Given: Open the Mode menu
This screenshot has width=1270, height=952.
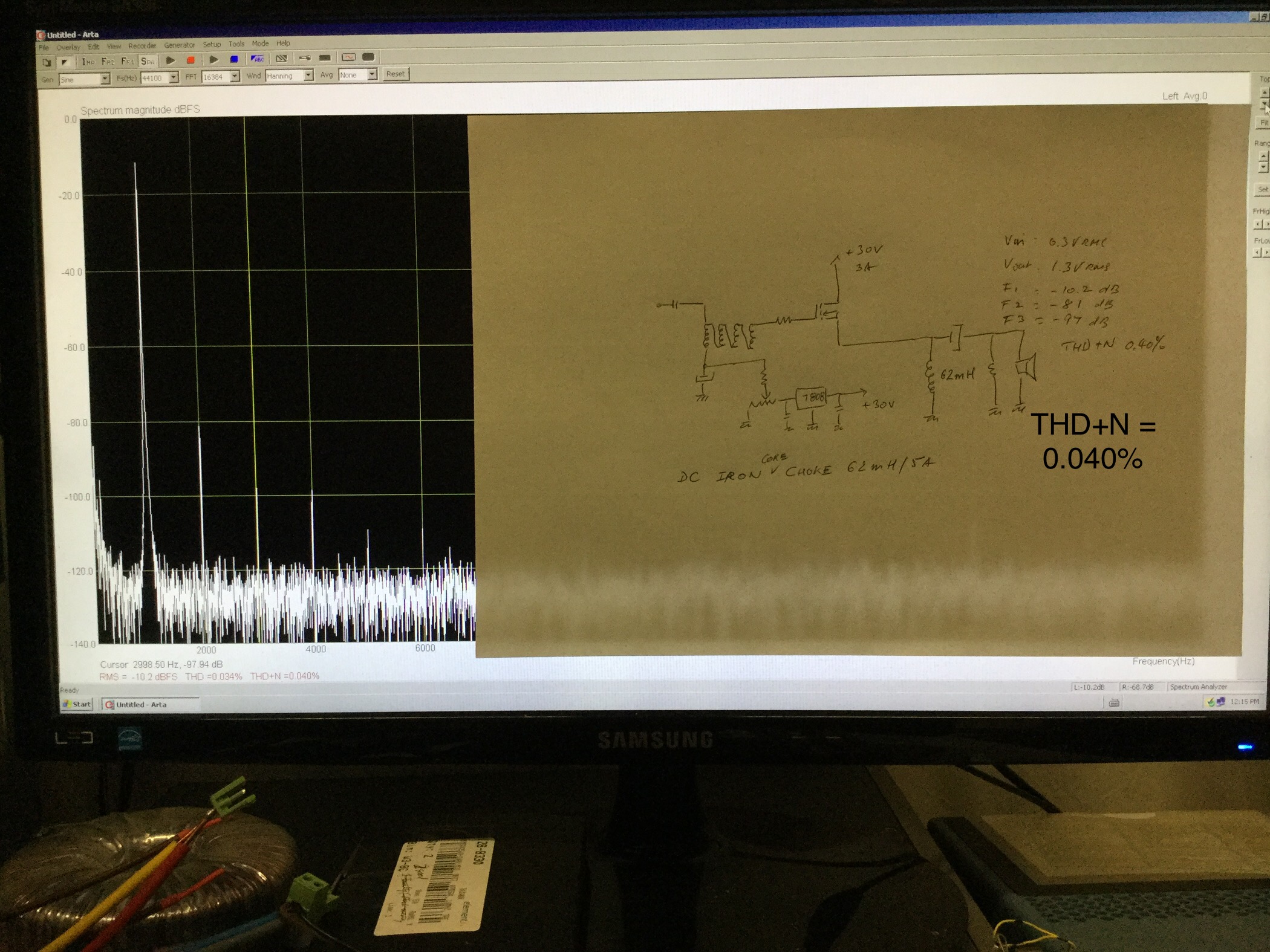Looking at the screenshot, I should 260,44.
